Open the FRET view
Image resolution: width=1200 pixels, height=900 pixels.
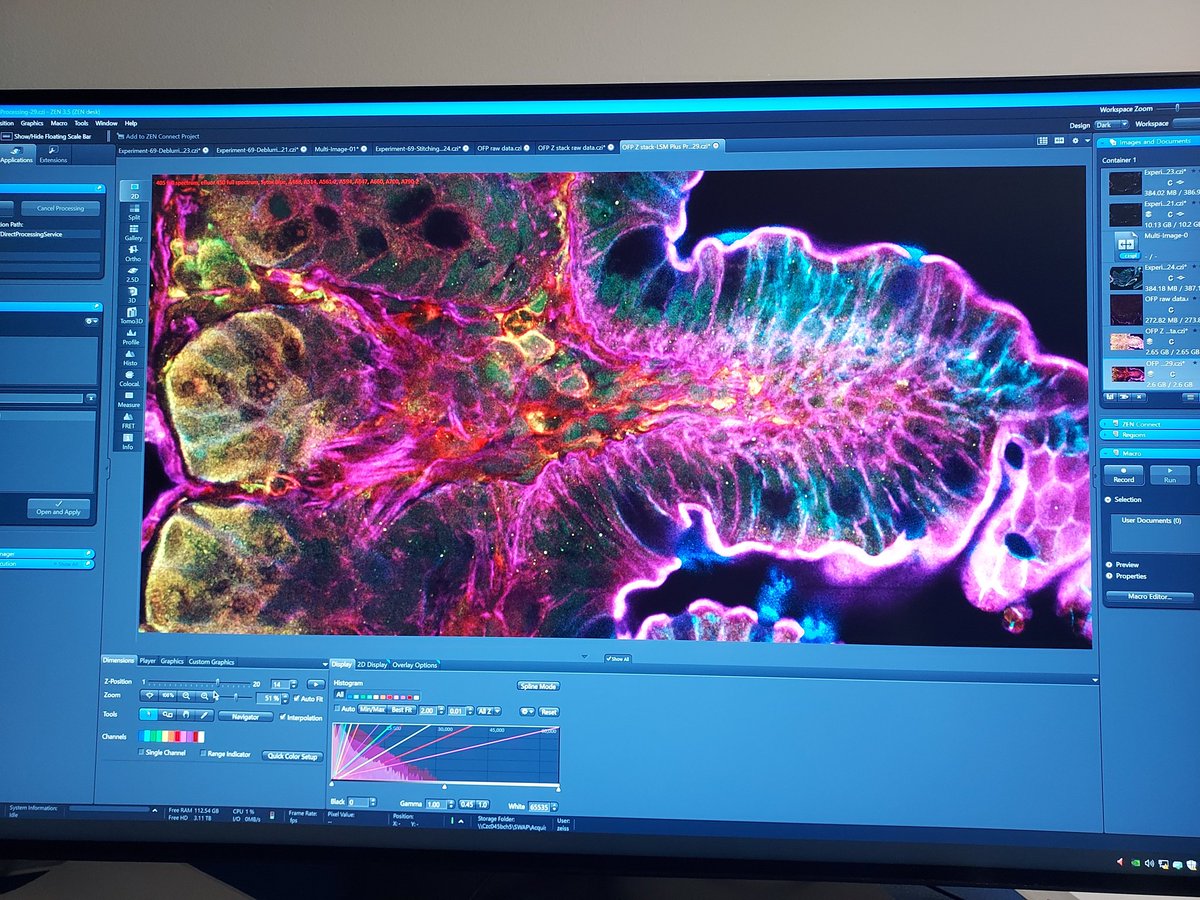click(x=129, y=421)
